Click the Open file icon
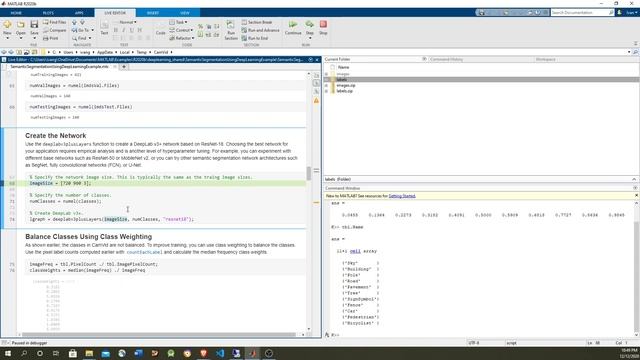Image resolution: width=640 pixels, height=360 pixels. 20,24
